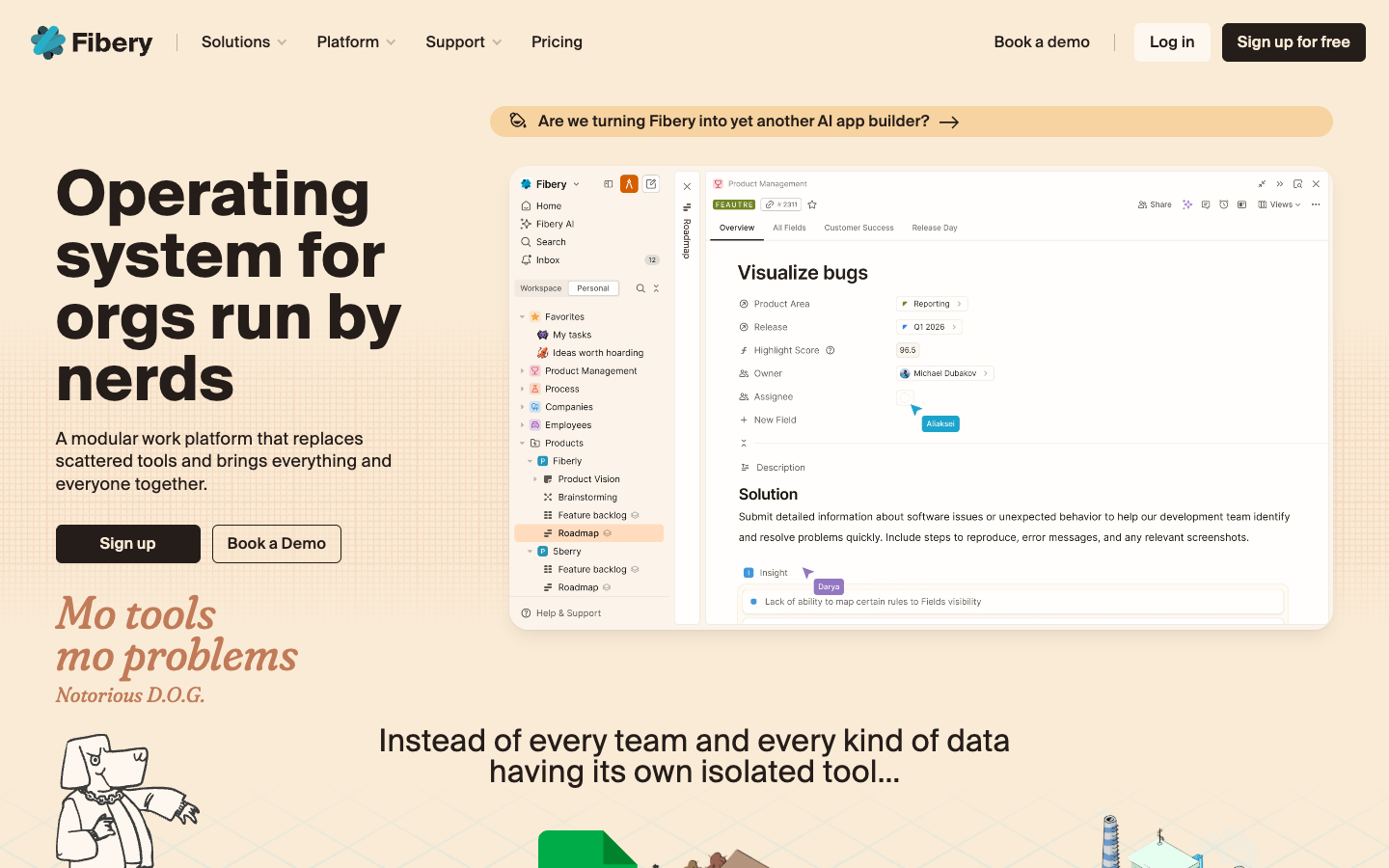This screenshot has width=1389, height=868.
Task: Click the Fibery logo in the header
Action: click(92, 42)
